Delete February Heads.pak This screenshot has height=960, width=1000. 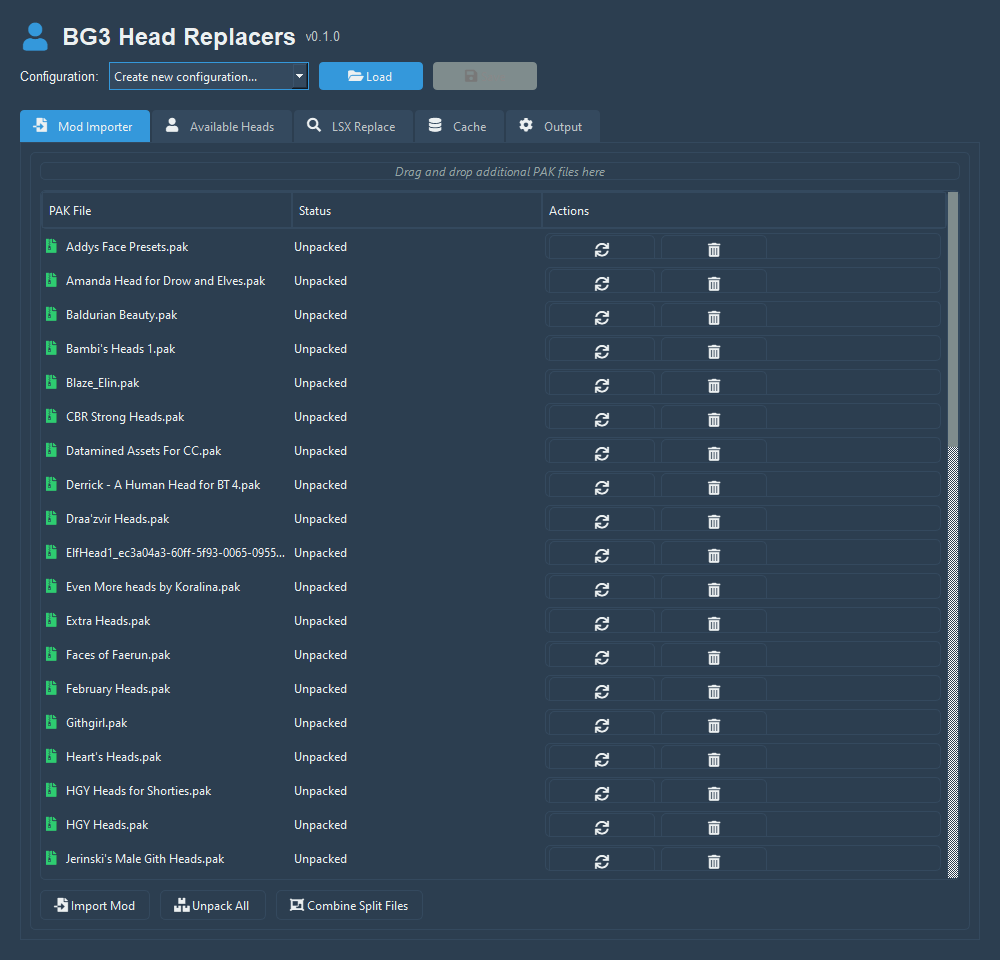click(x=714, y=690)
